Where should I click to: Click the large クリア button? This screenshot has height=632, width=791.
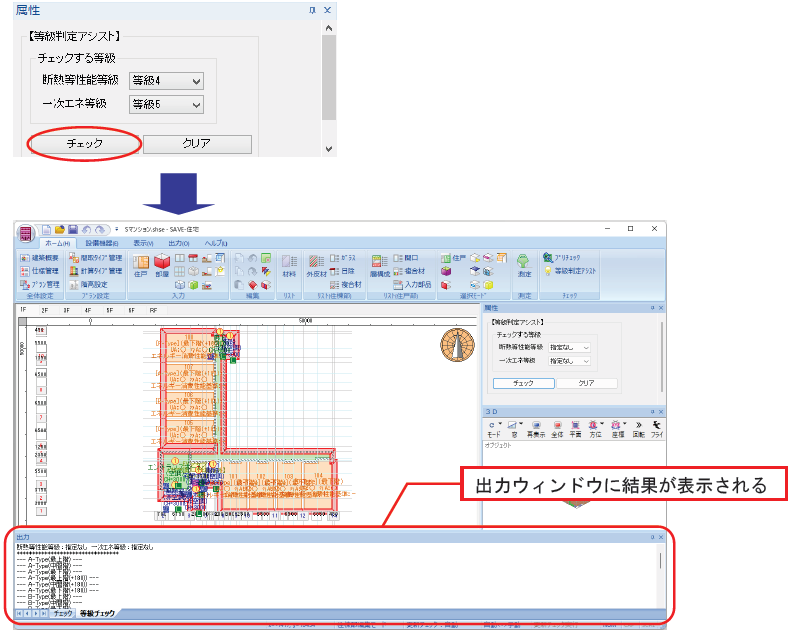pos(197,144)
